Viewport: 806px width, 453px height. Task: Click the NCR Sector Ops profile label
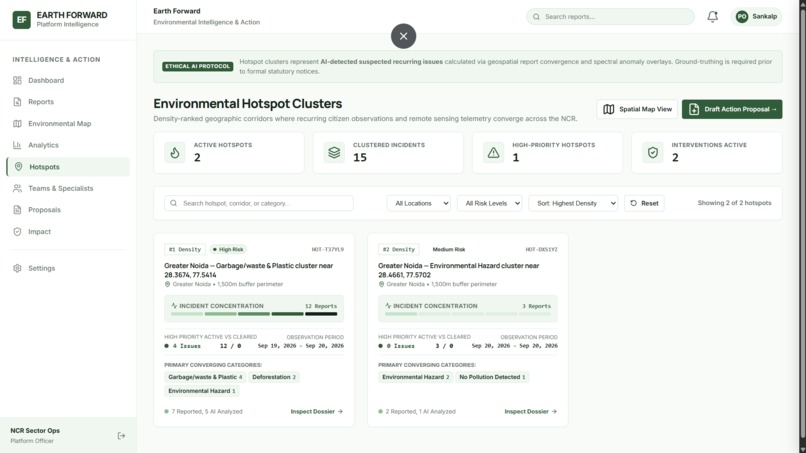35,430
